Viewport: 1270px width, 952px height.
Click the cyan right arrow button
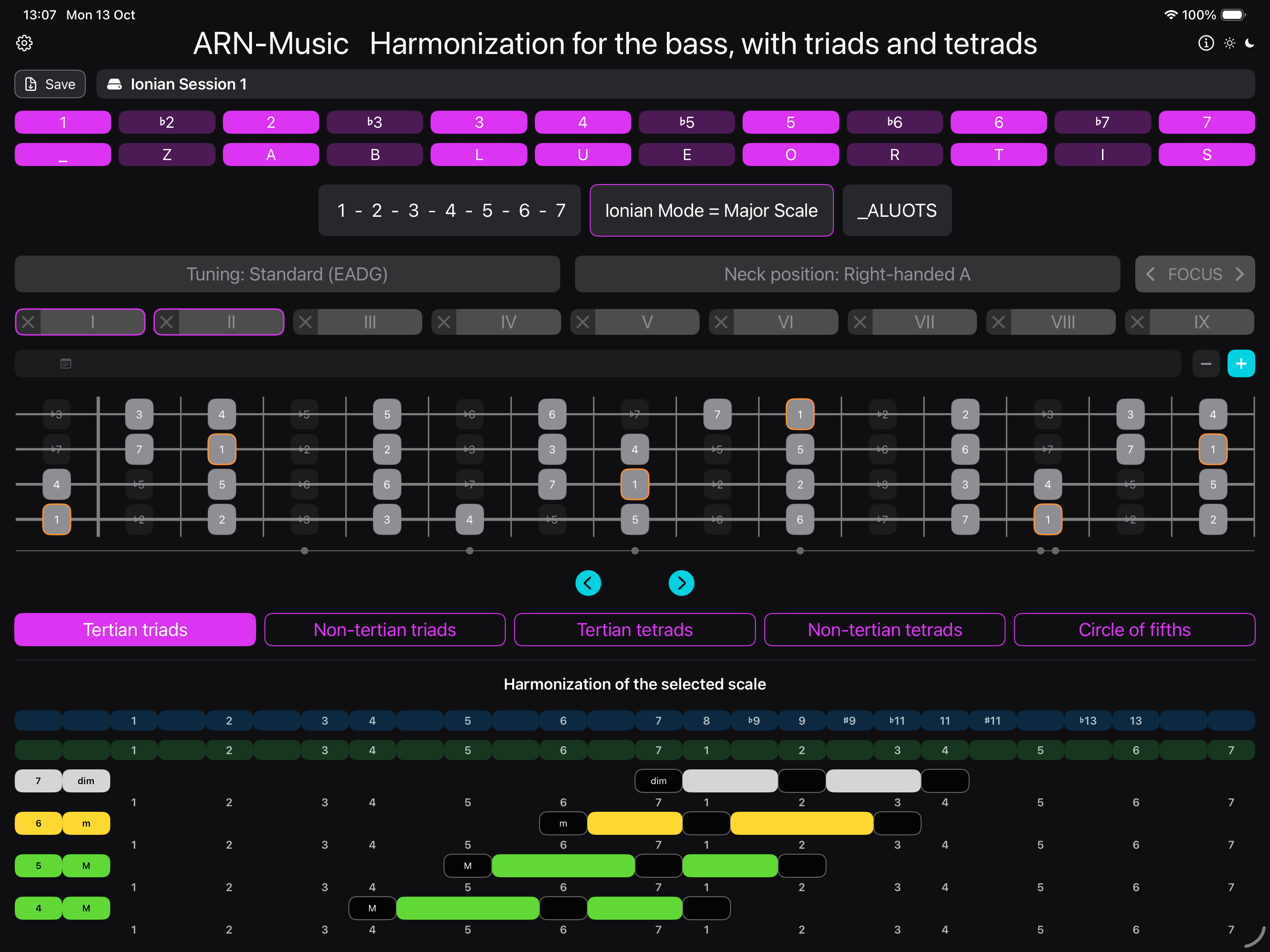click(x=682, y=583)
